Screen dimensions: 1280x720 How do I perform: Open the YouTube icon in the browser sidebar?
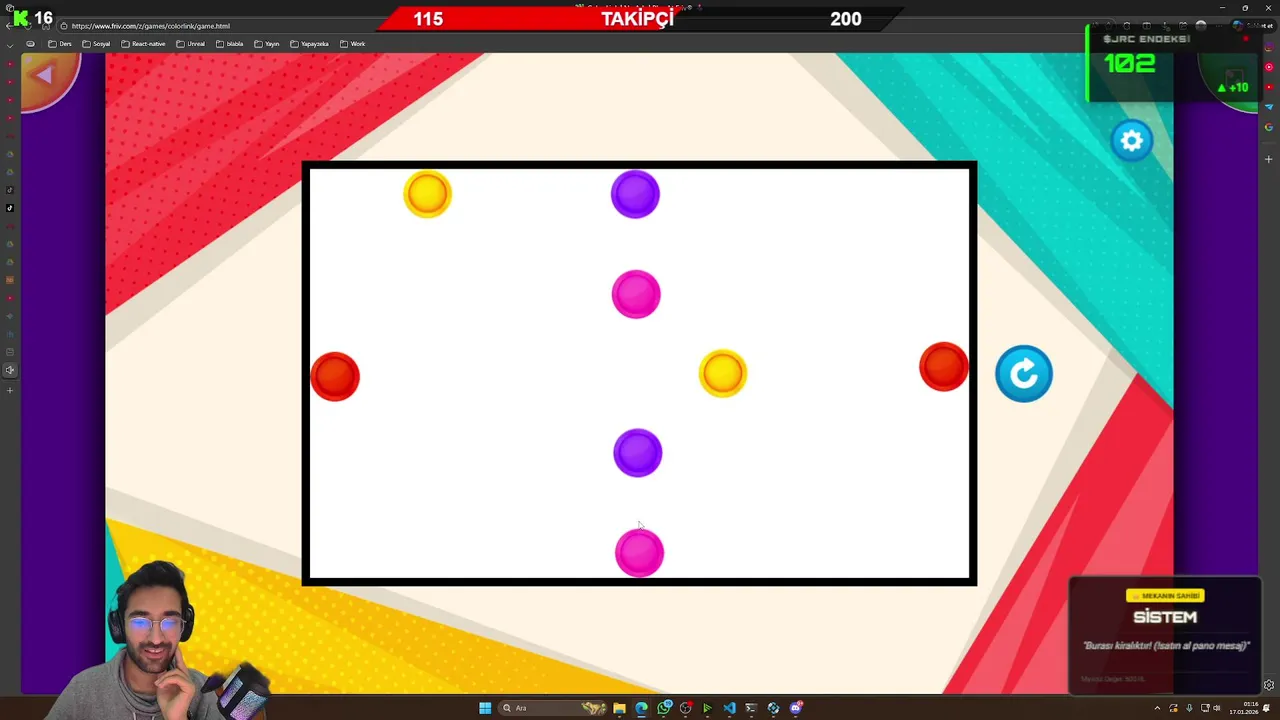coord(1269,87)
